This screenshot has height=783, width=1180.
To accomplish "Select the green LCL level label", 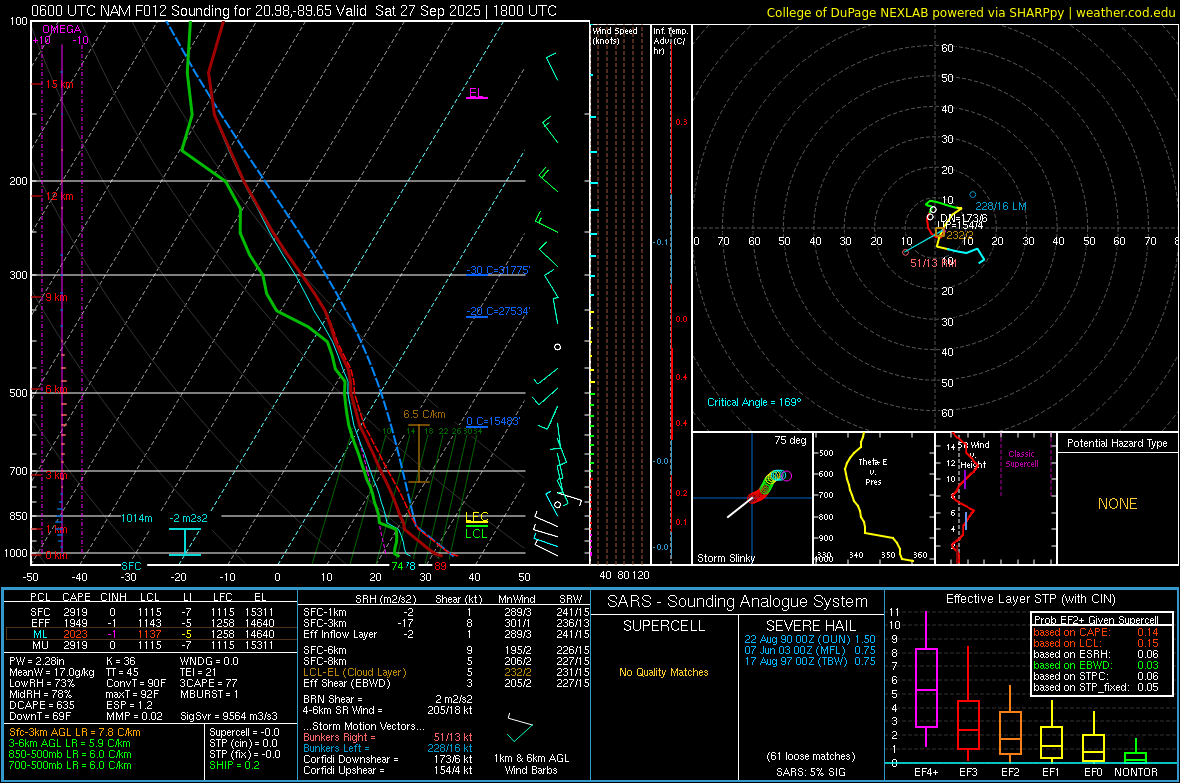I will tap(476, 534).
